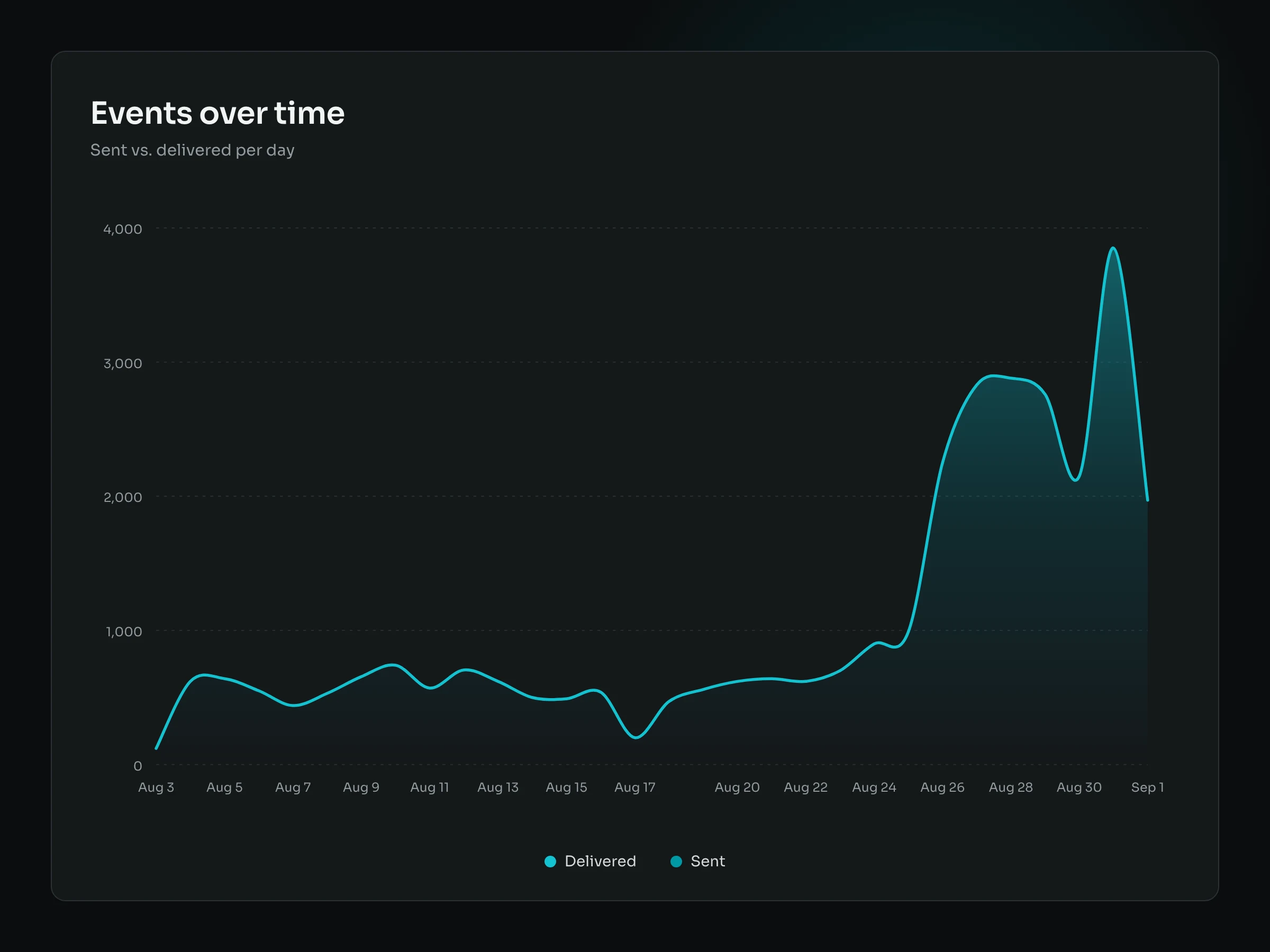
Task: Click the Aug 20 x-axis label
Action: 737,788
